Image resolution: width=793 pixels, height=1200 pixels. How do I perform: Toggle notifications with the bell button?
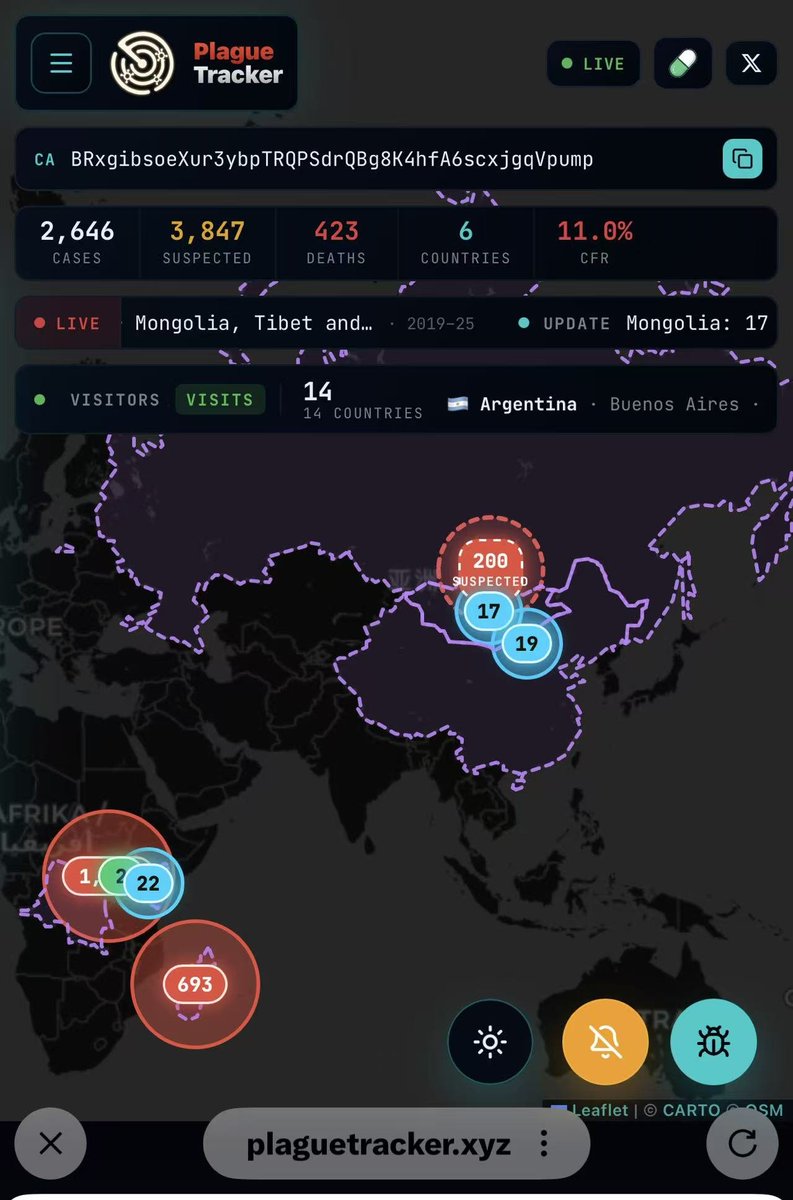pyautogui.click(x=605, y=1042)
